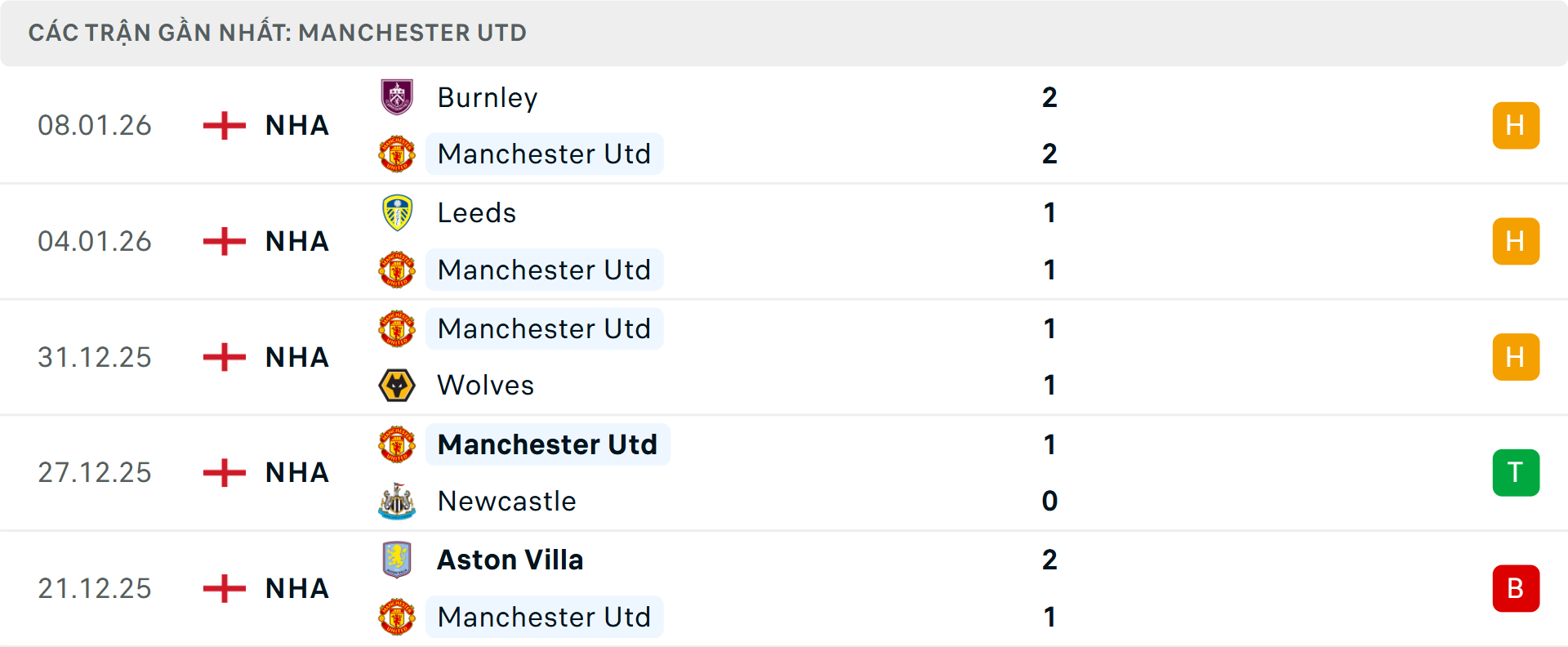Click the Wolves club crest
Screen dimensions: 1568x647
pos(397,385)
